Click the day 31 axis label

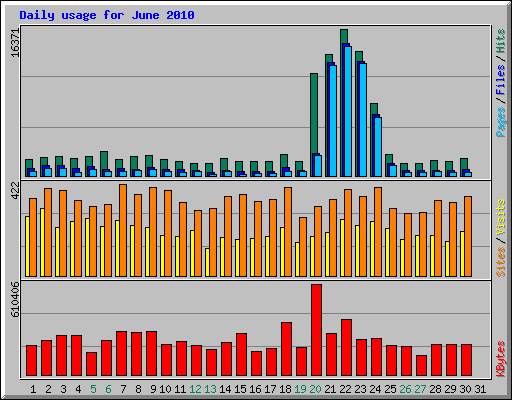coord(480,389)
